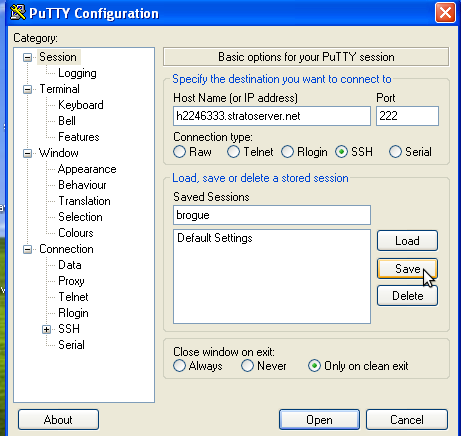Show the About PuTTY dialog

pos(58,420)
